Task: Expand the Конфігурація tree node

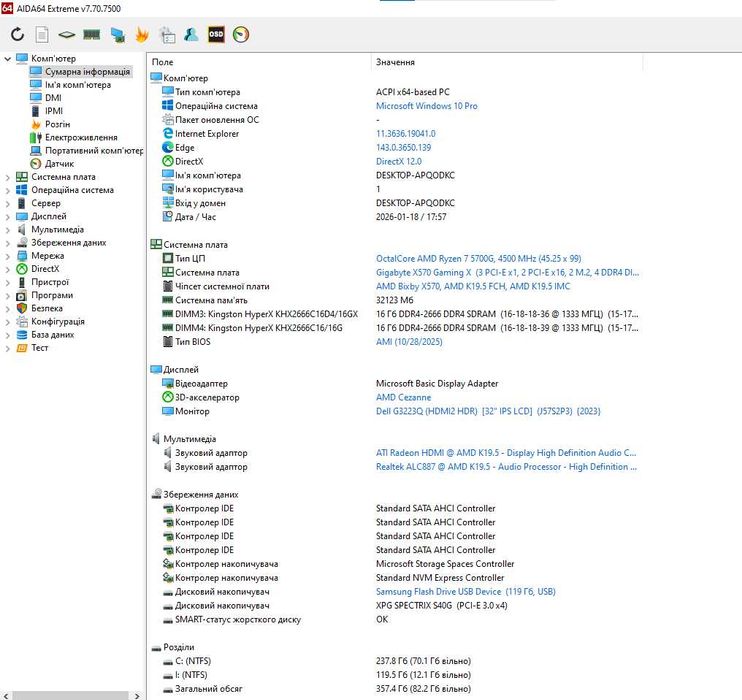Action: [8, 322]
